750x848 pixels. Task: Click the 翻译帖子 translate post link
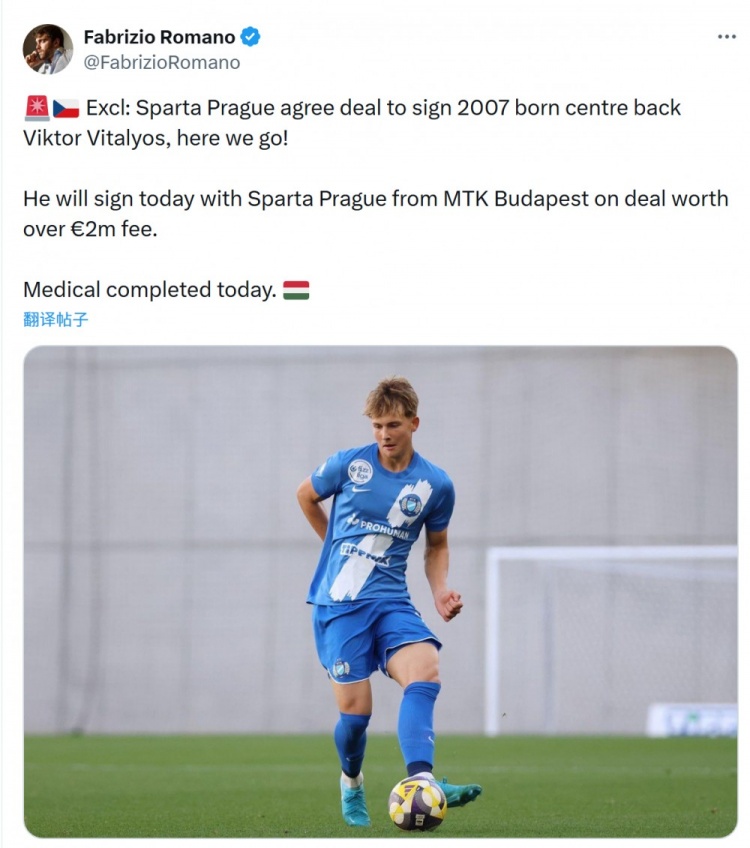point(56,320)
